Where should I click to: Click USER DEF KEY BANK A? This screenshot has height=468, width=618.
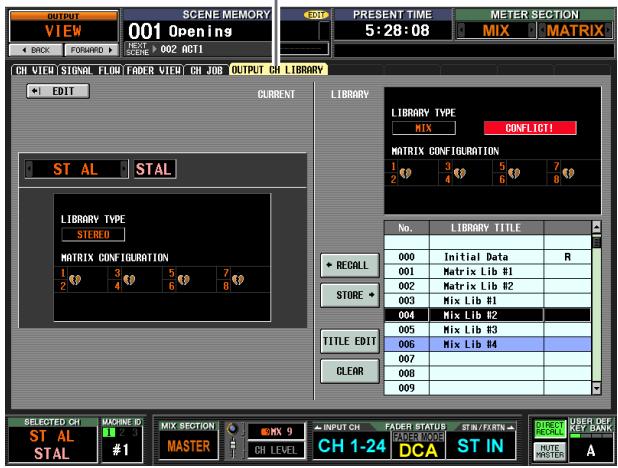590,449
